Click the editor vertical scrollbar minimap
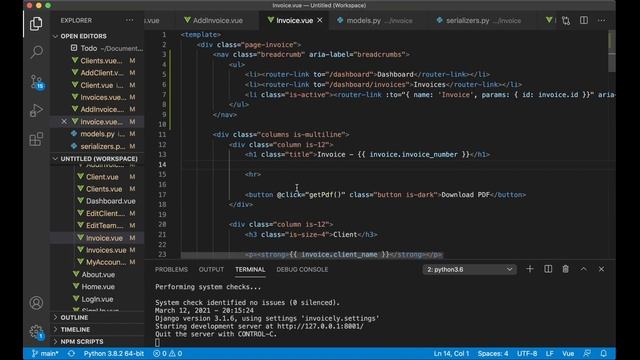Viewport: 640px width, 360px height. 611,51
